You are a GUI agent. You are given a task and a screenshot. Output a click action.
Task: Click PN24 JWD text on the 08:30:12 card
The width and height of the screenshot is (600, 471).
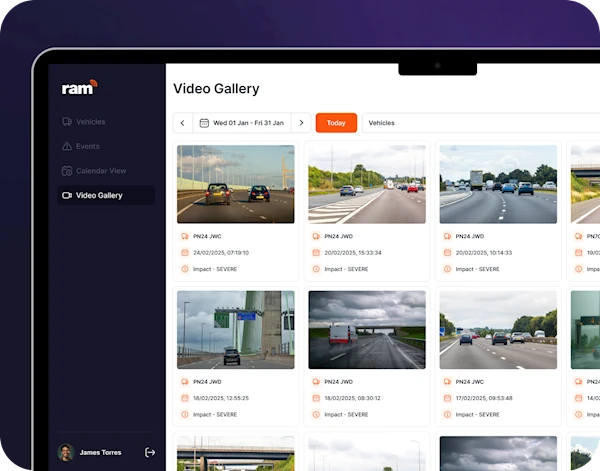coord(339,381)
